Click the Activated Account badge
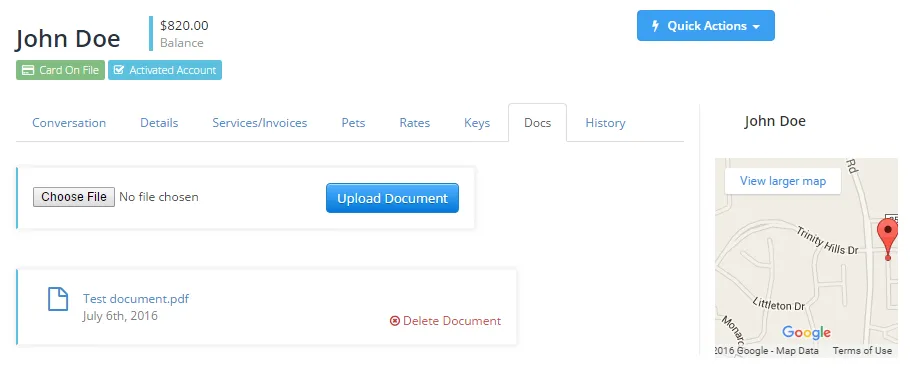This screenshot has width=910, height=371. click(x=165, y=70)
